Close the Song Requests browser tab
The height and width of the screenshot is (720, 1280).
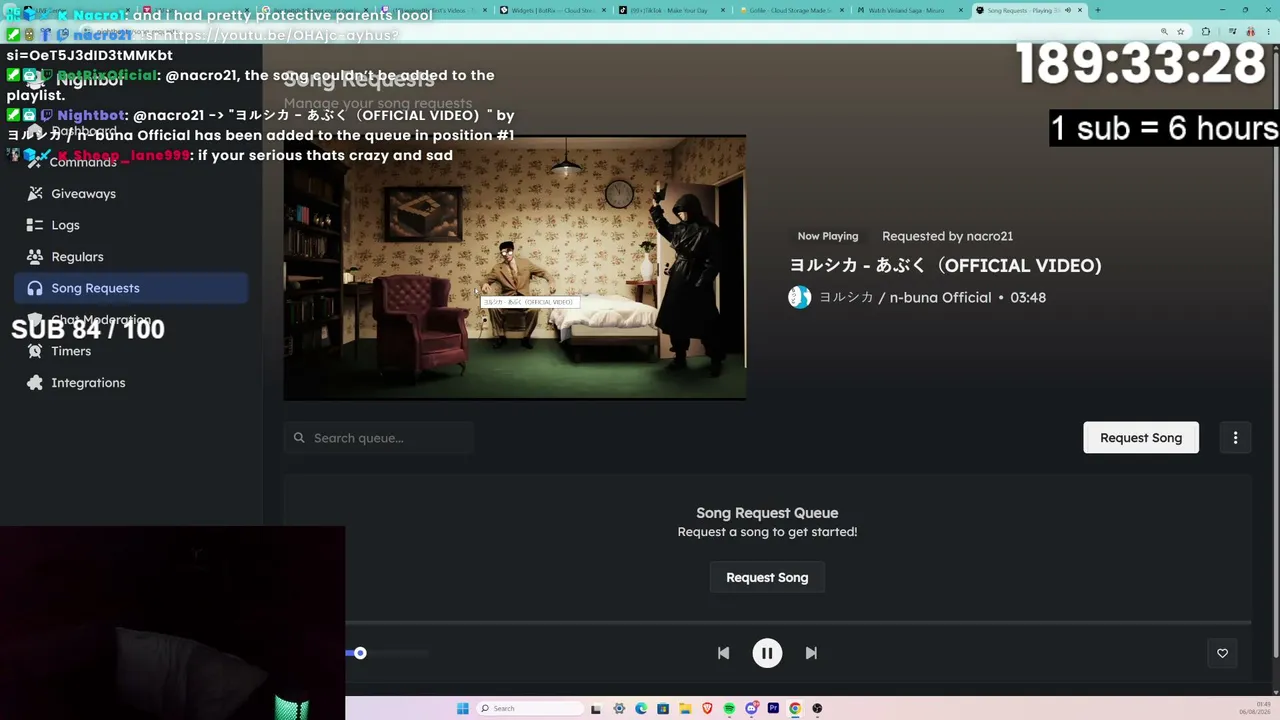[x=1080, y=10]
